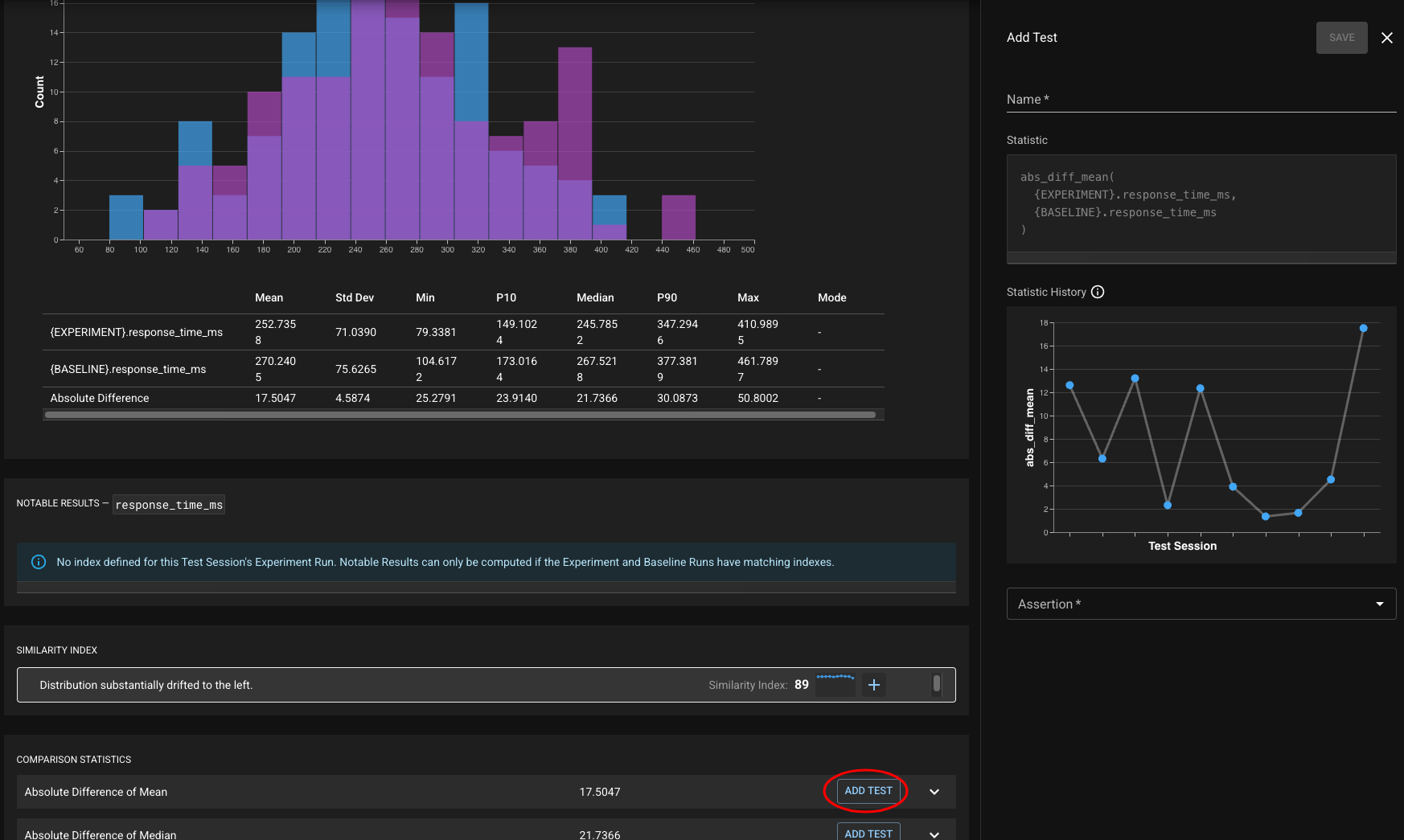Grab the scrollbar handle in Similarity Index row
The width and height of the screenshot is (1404, 840).
click(x=936, y=684)
